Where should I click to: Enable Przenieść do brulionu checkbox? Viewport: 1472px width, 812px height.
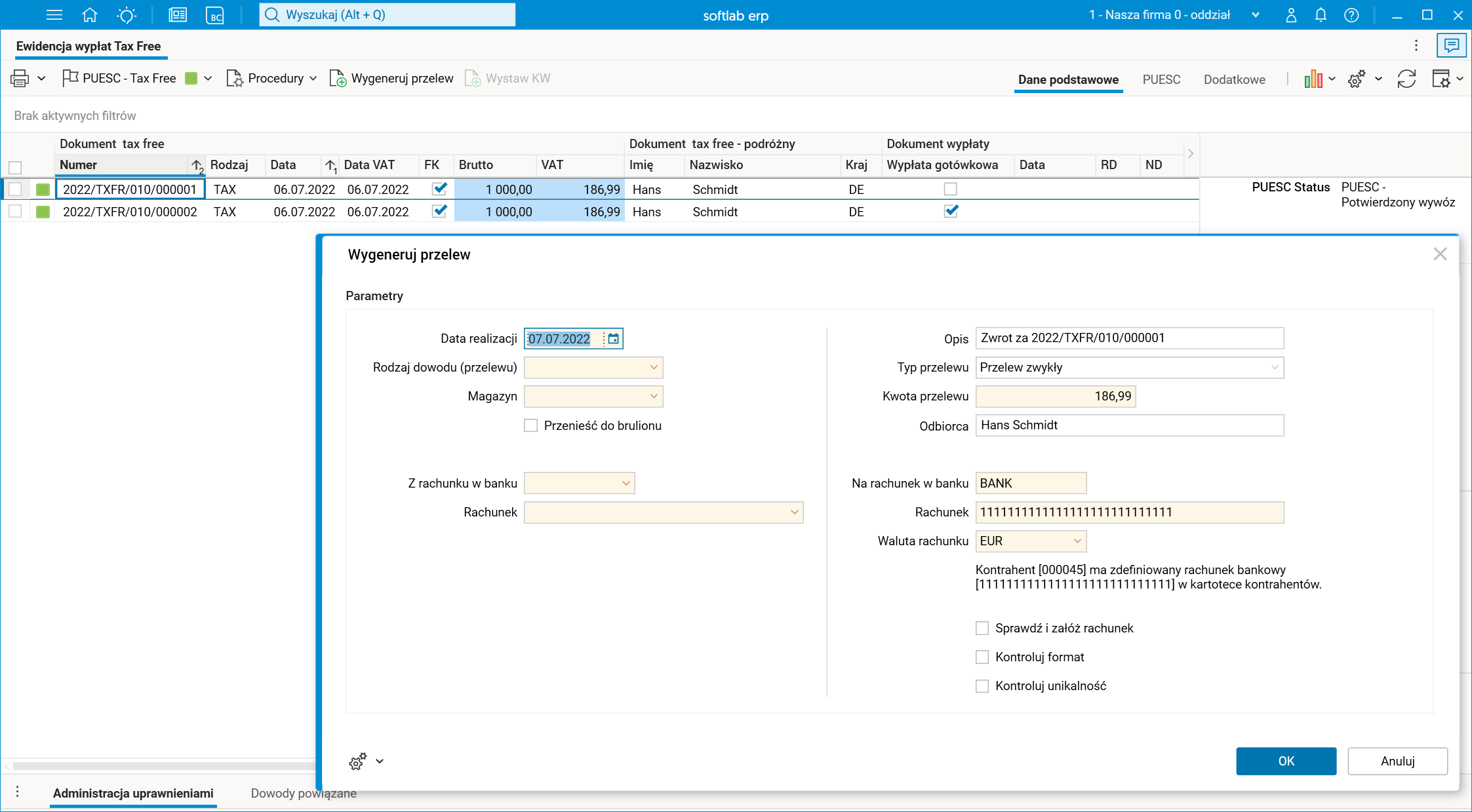pos(531,426)
